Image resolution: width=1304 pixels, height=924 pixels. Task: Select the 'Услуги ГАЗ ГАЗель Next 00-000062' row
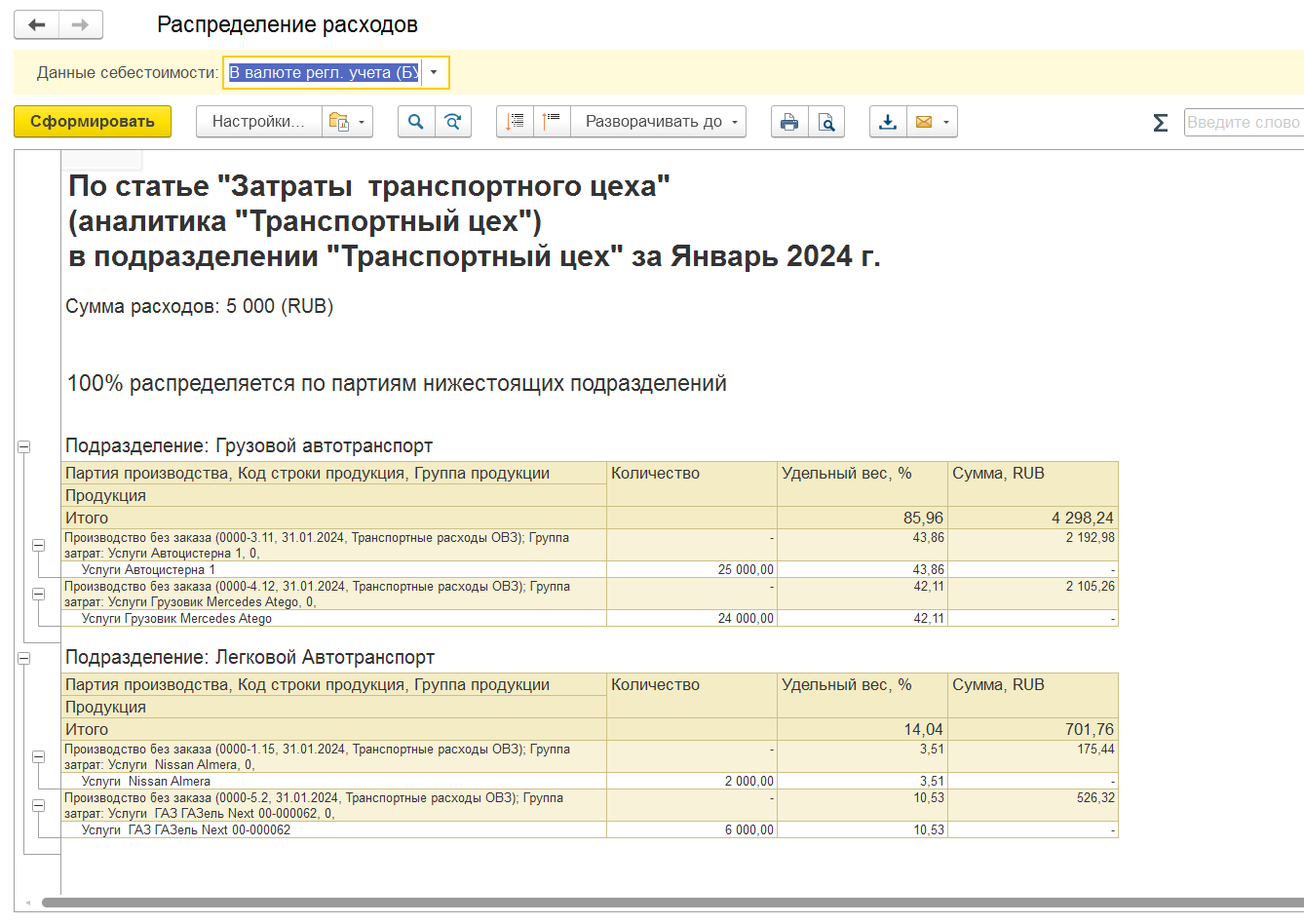point(590,829)
